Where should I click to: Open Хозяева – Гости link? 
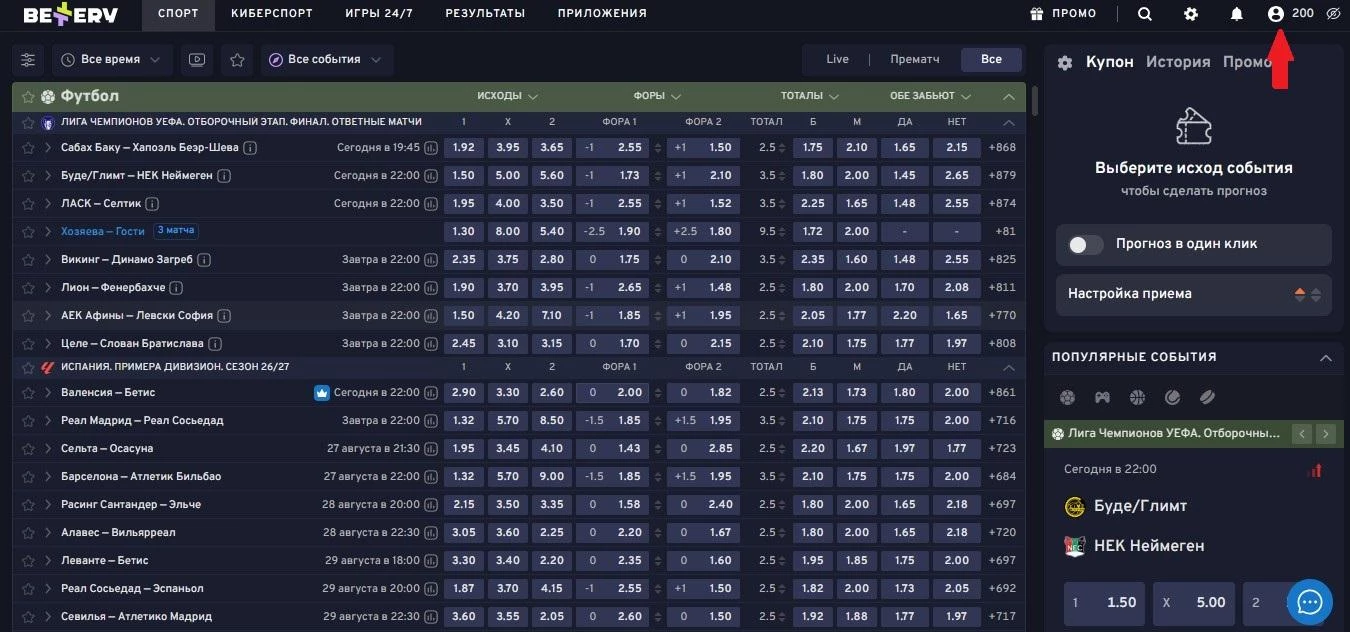103,231
